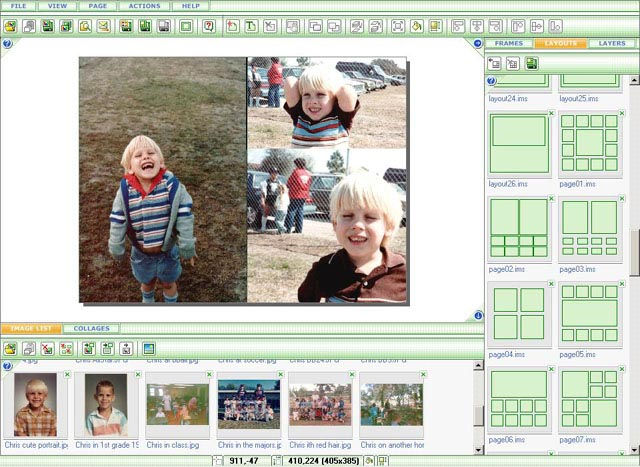Select the 'Chris in class.jpg' thumbnail
This screenshot has height=467, width=640.
tap(178, 405)
